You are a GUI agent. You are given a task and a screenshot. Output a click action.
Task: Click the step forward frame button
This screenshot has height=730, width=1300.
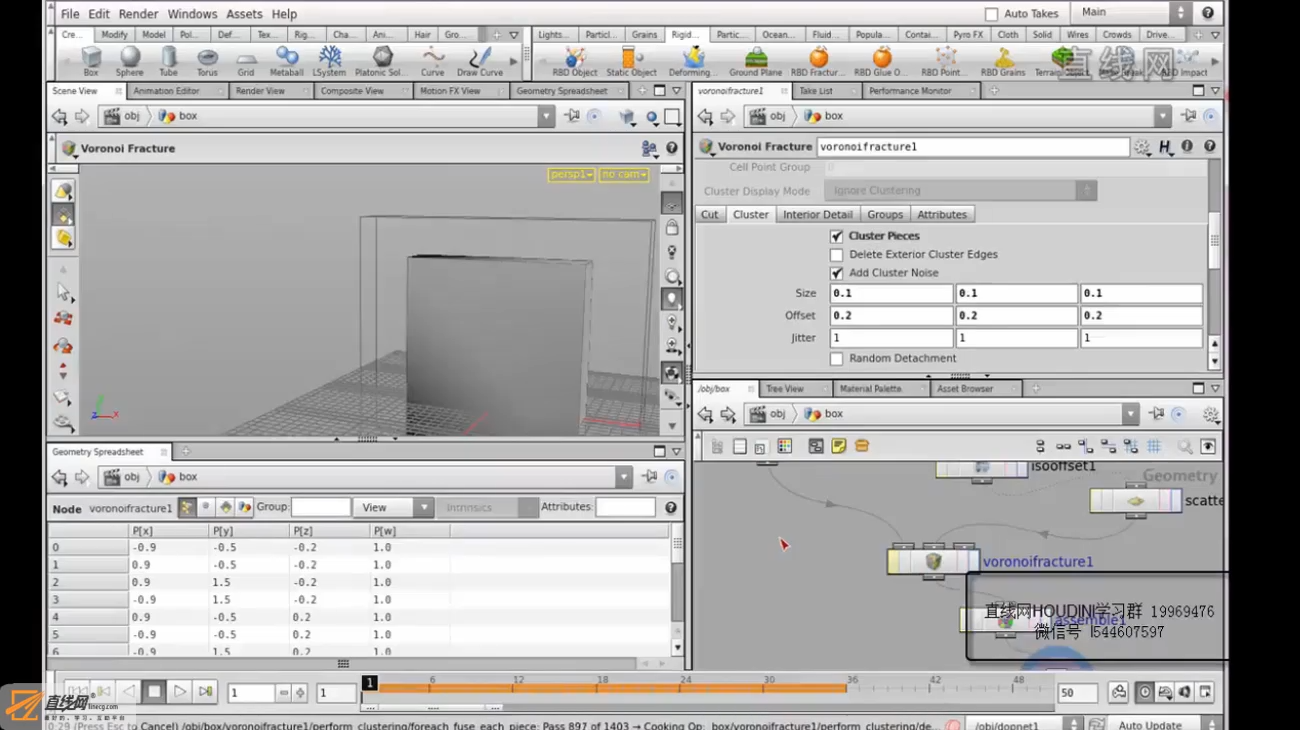click(x=205, y=691)
